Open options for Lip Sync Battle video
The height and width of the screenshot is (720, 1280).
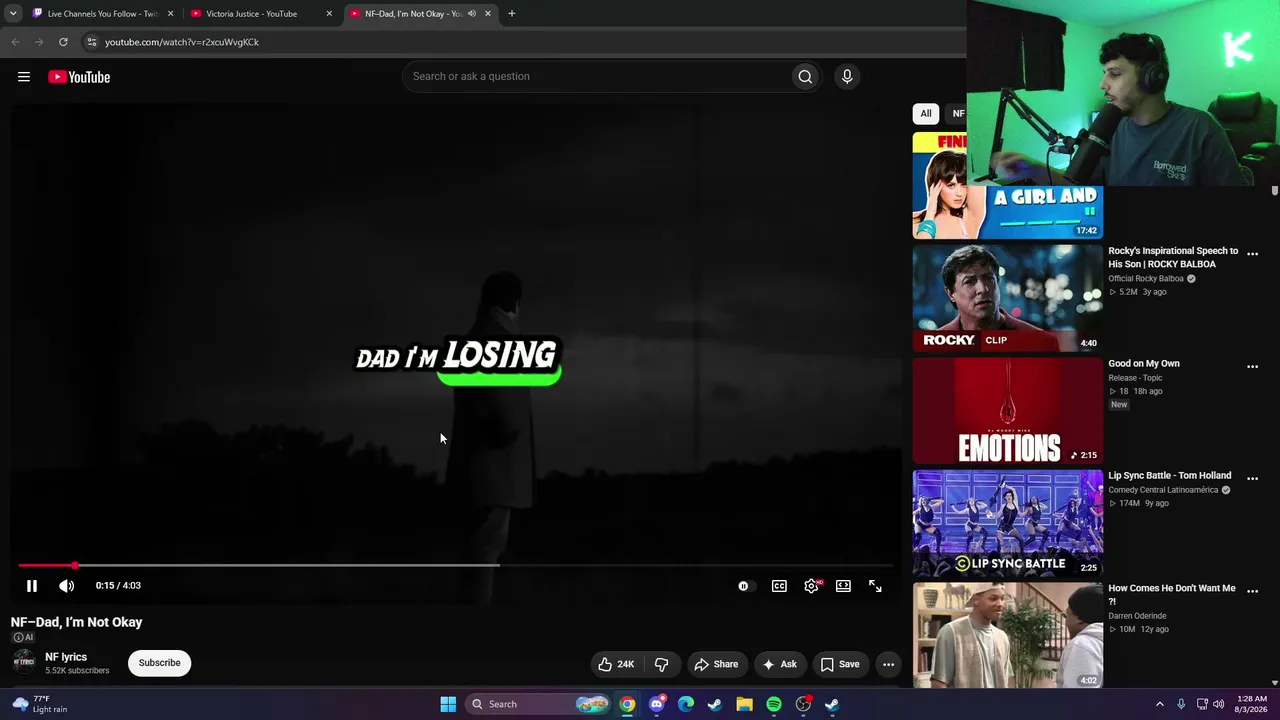1252,479
